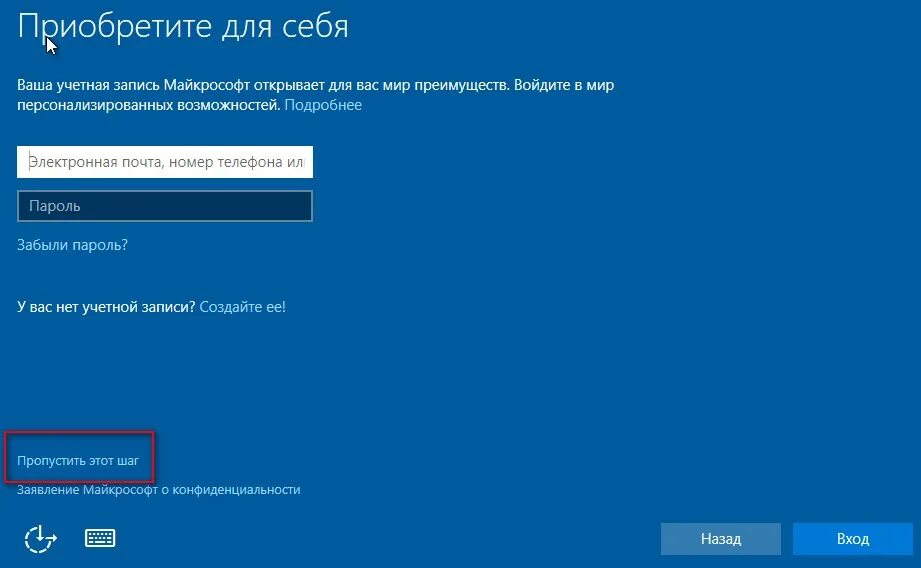
Task: Click the email or phone number field
Action: tap(164, 162)
